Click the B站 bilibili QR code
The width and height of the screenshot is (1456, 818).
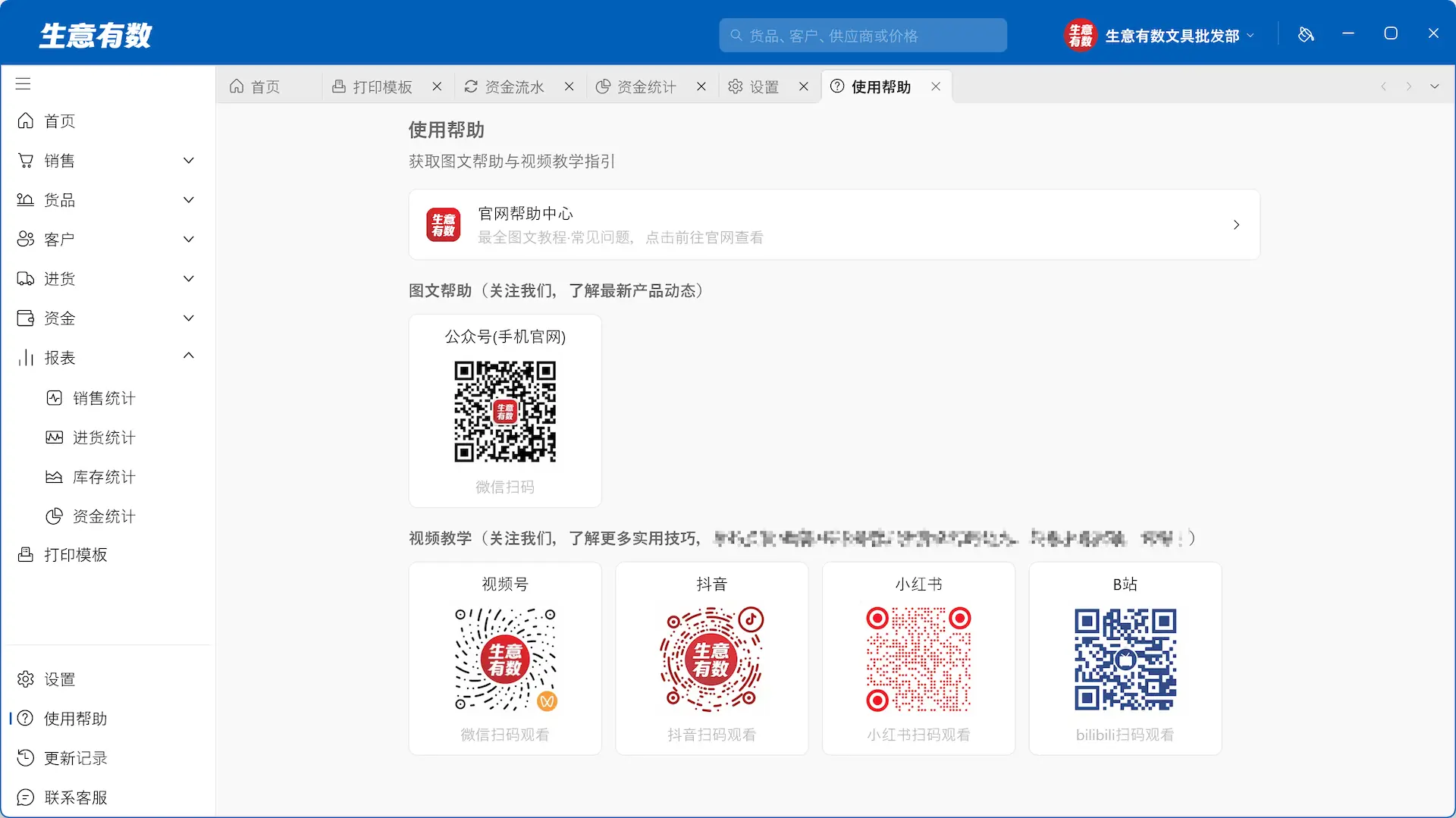[1125, 660]
